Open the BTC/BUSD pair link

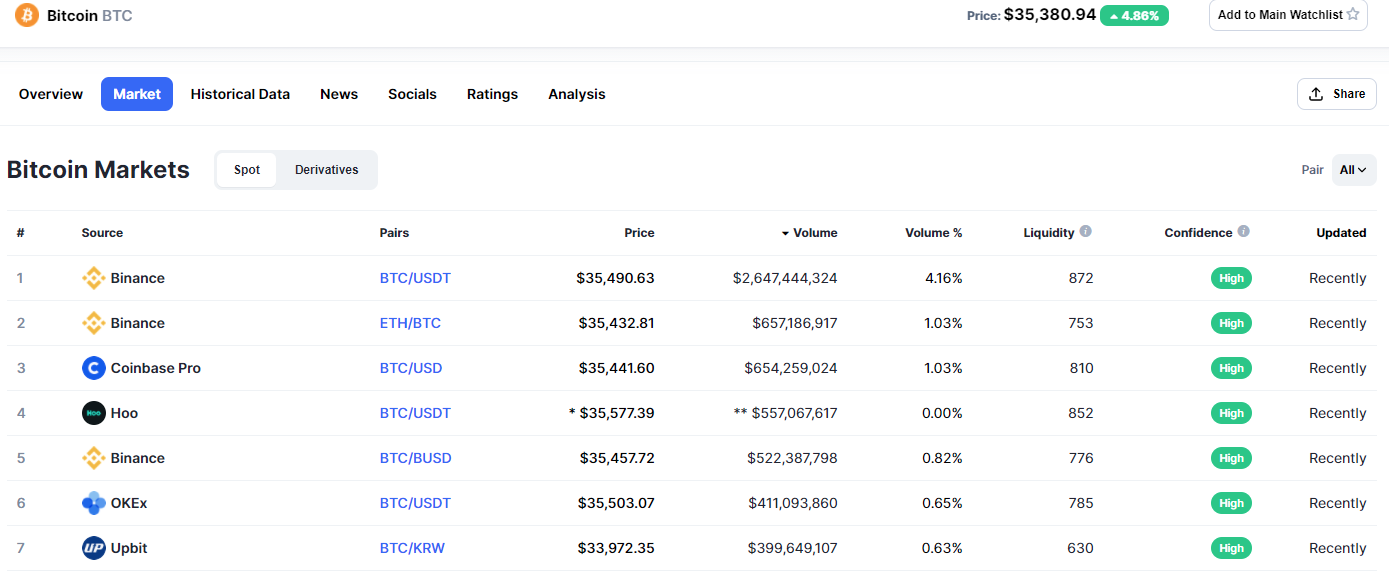(416, 458)
